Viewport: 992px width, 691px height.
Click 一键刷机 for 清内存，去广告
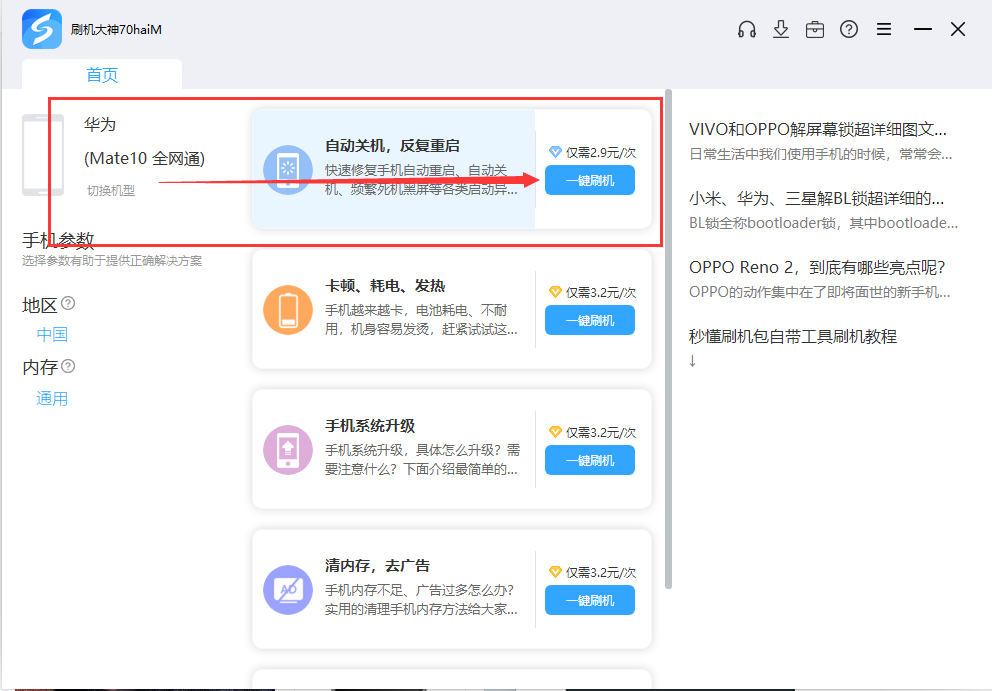(x=590, y=600)
